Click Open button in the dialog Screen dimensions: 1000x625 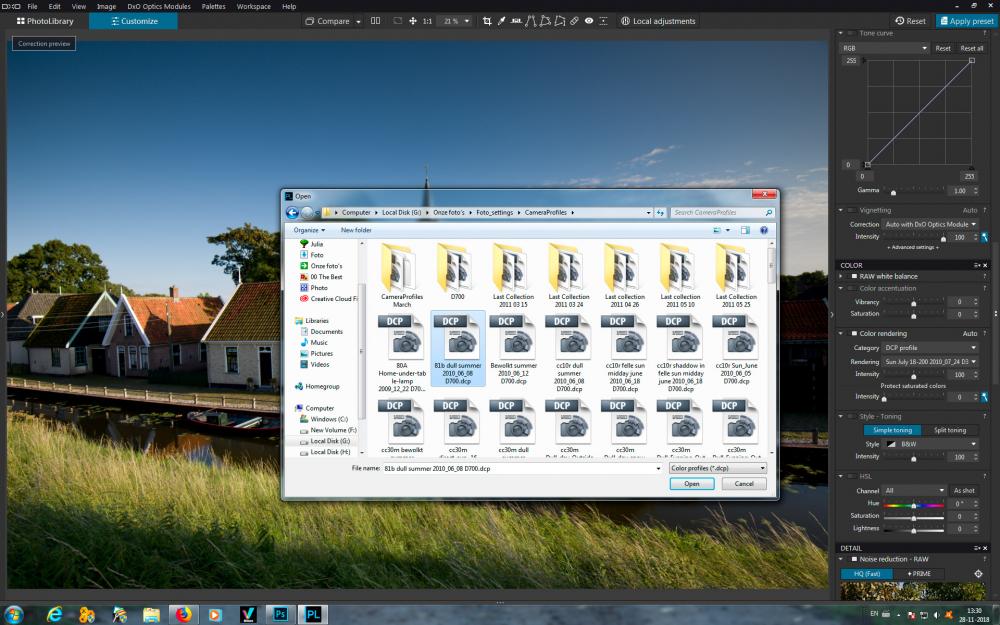point(692,484)
